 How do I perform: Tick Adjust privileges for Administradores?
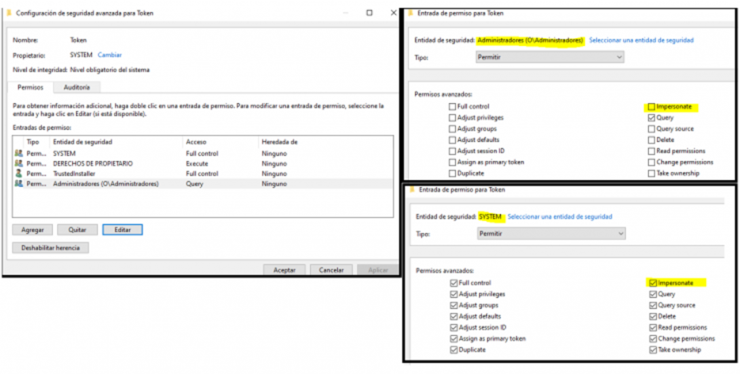(x=453, y=118)
